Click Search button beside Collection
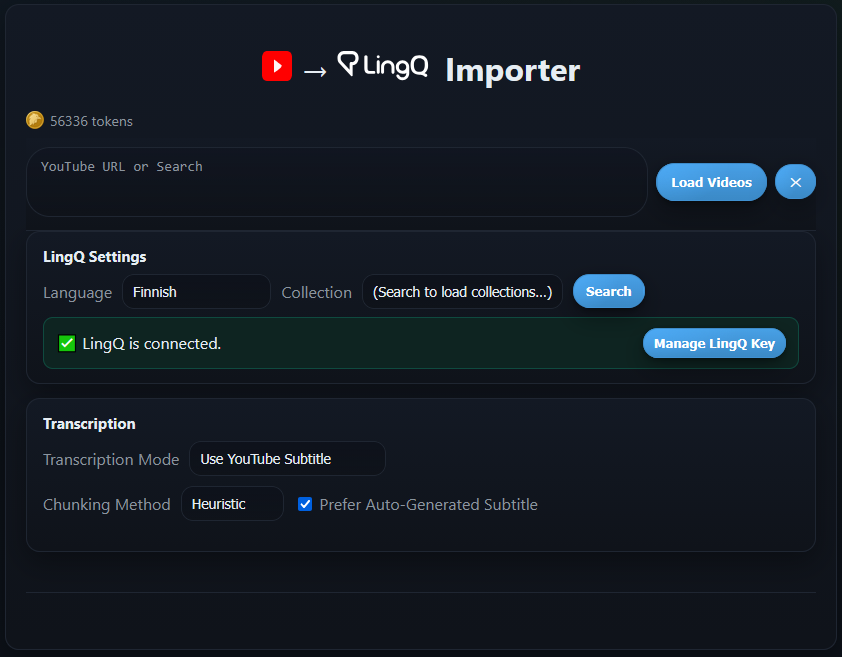This screenshot has width=842, height=658. 608,291
